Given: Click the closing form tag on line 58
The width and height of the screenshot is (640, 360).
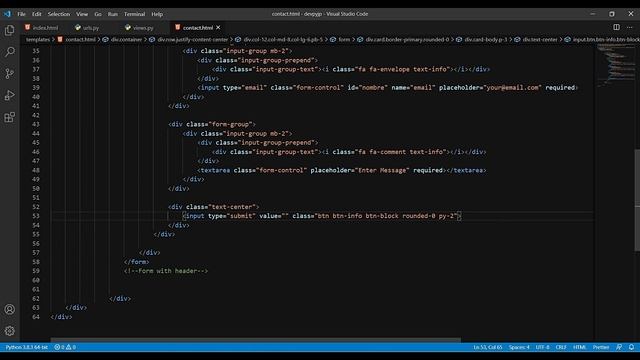Looking at the screenshot, I should [x=137, y=262].
